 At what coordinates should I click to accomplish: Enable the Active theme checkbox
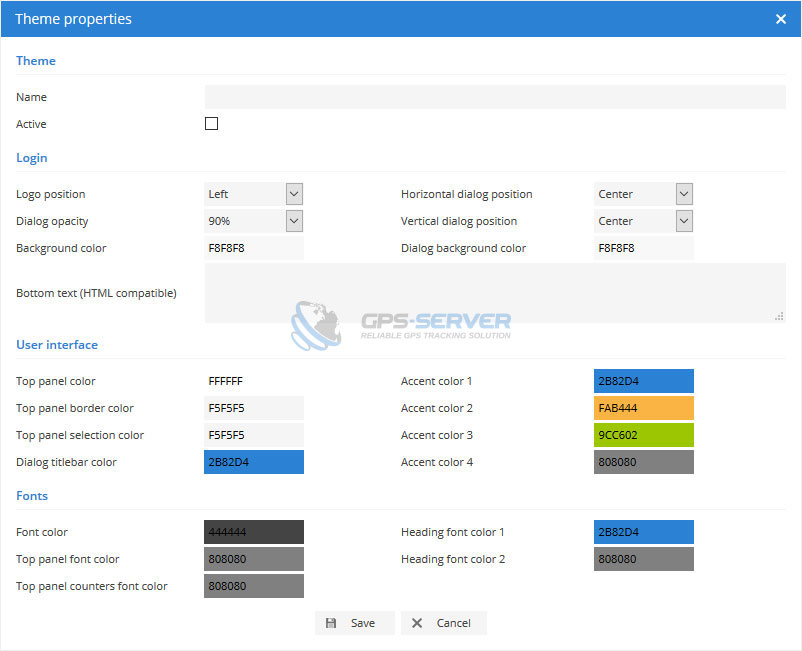[211, 124]
